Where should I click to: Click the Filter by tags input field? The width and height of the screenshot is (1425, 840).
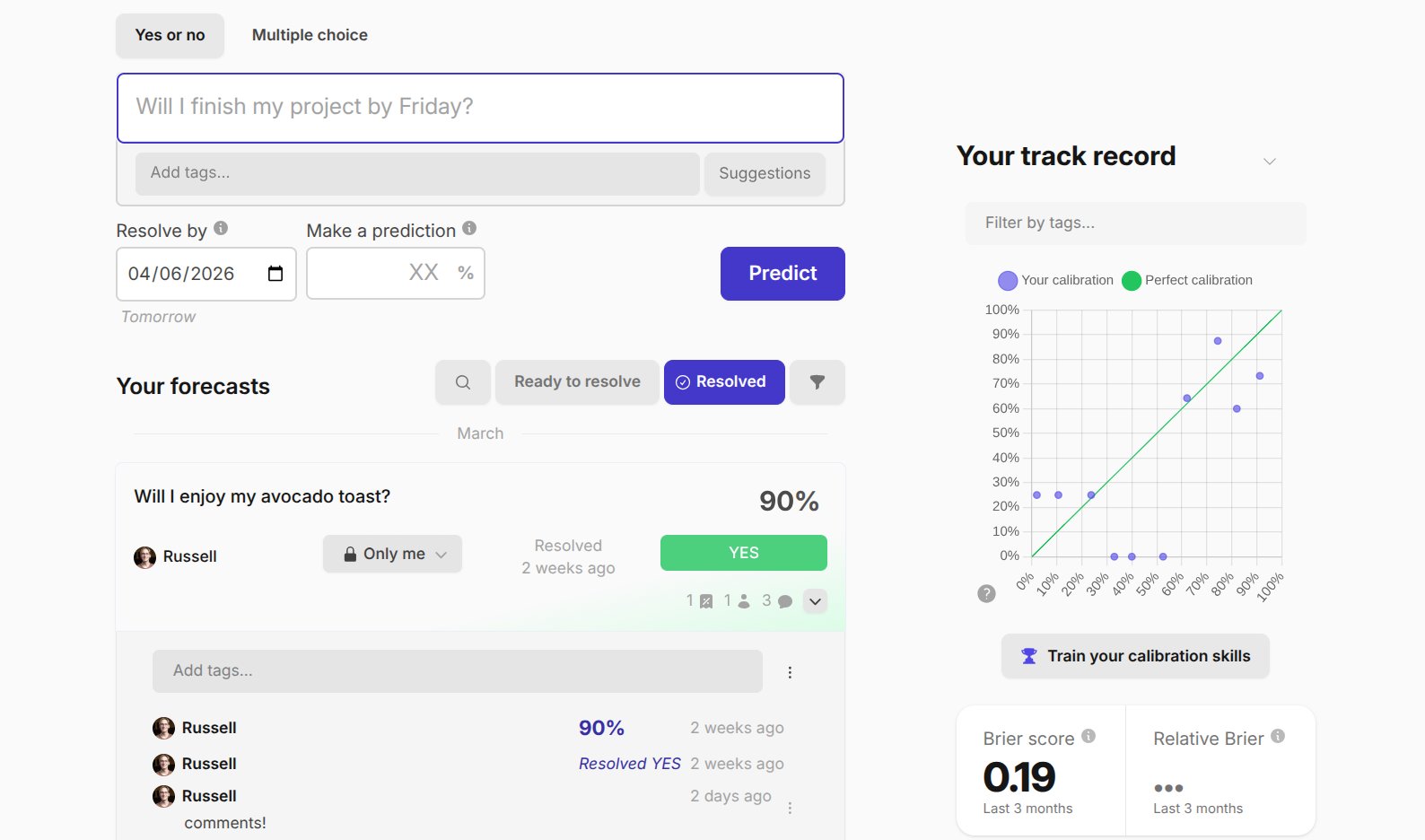[x=1134, y=223]
